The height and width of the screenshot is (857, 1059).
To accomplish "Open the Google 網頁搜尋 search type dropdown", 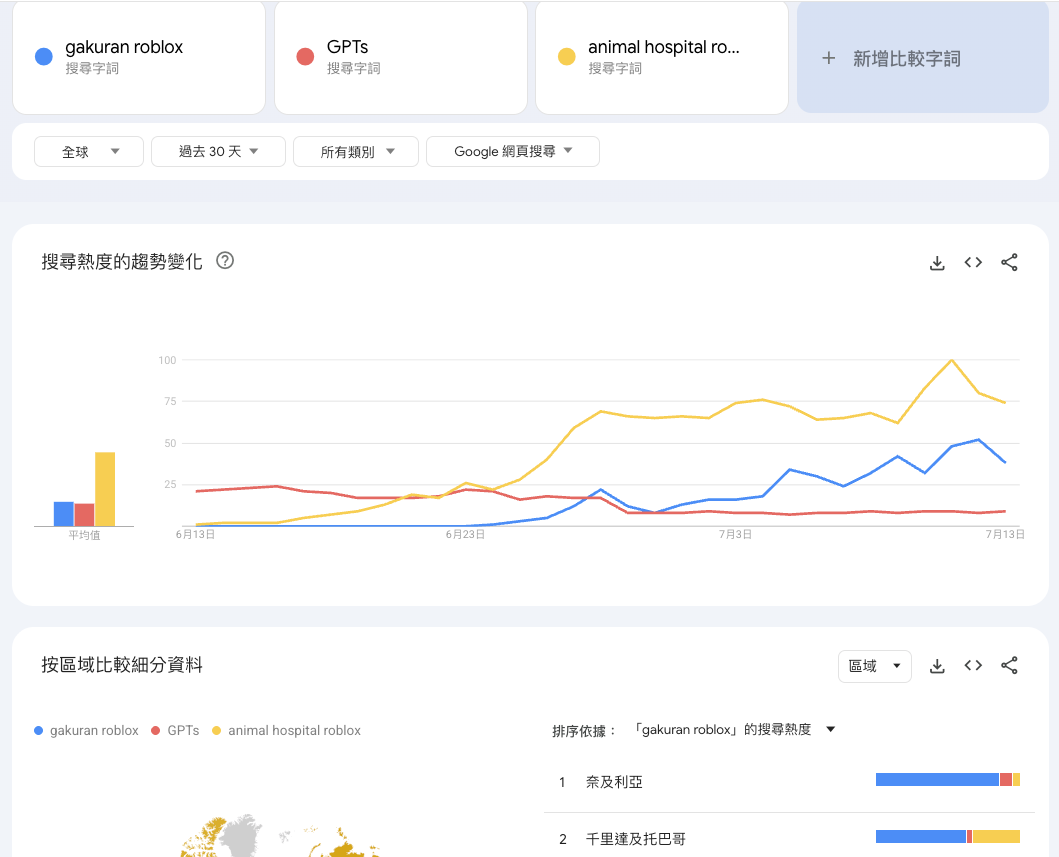I will [513, 151].
